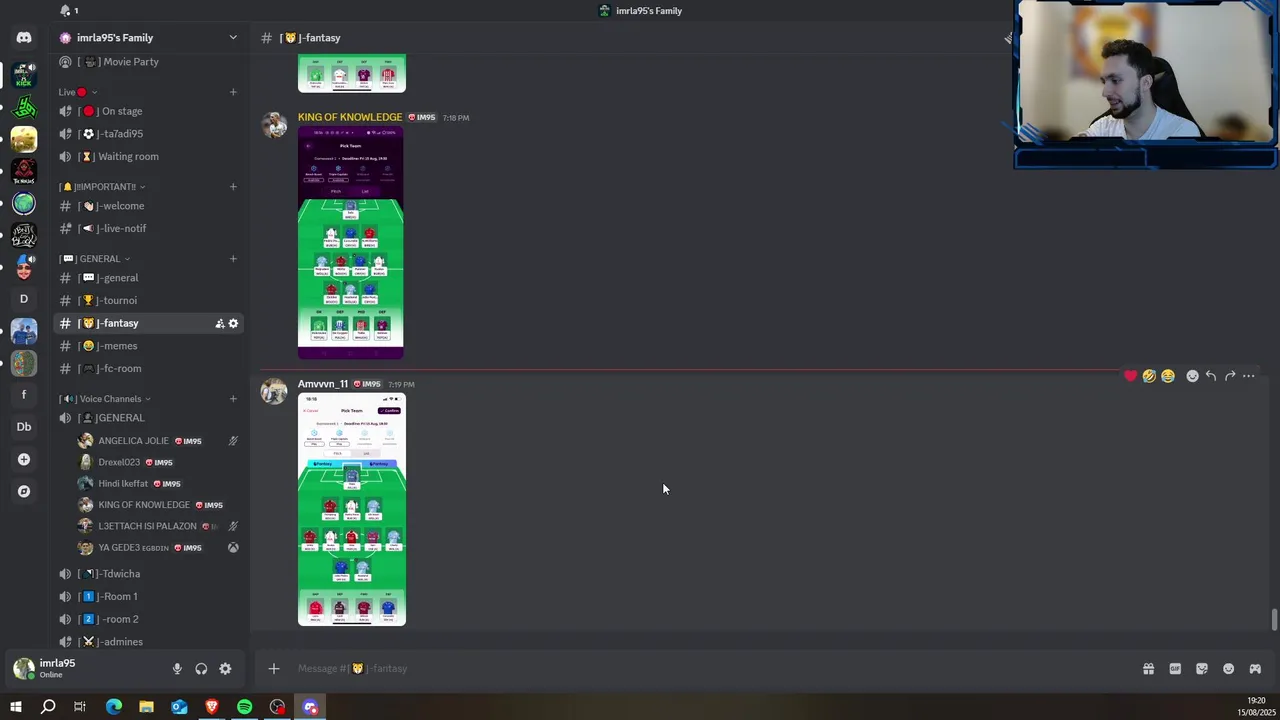Screen dimensions: 1280x720
Task: Open the Ninjas server with red hooded avatar
Action: (24, 171)
